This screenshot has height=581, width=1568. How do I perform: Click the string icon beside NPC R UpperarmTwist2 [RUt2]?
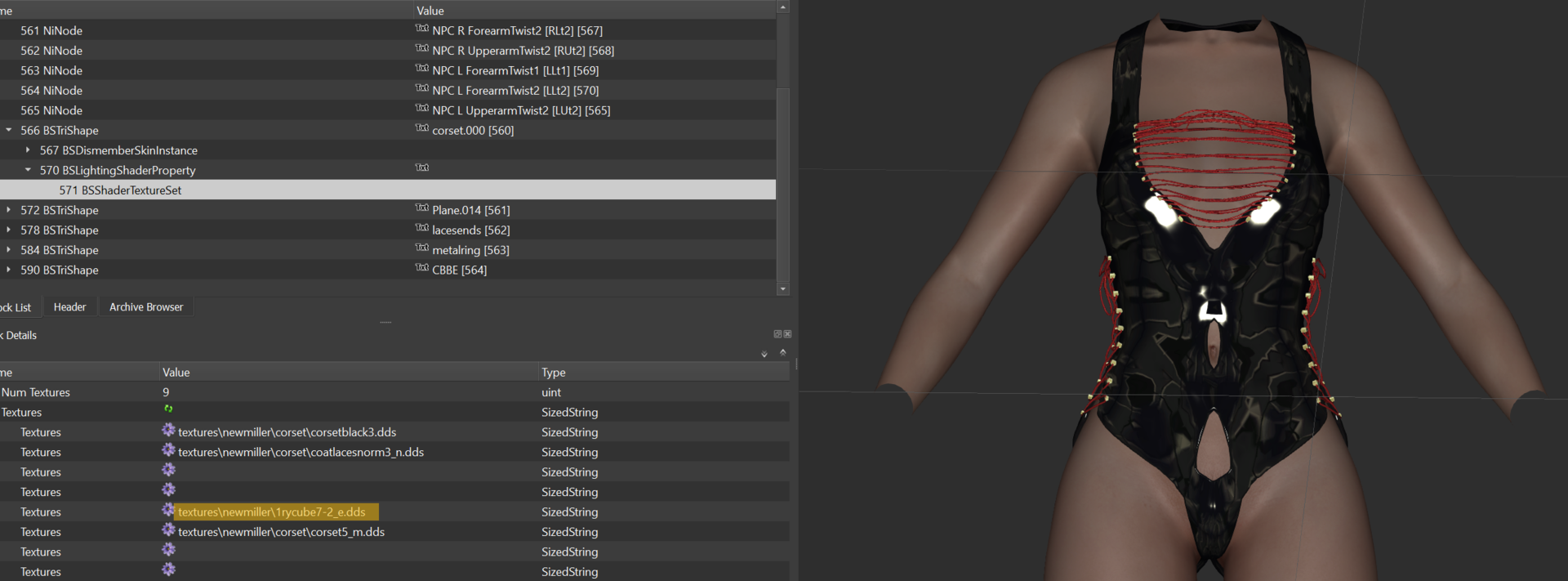(421, 48)
